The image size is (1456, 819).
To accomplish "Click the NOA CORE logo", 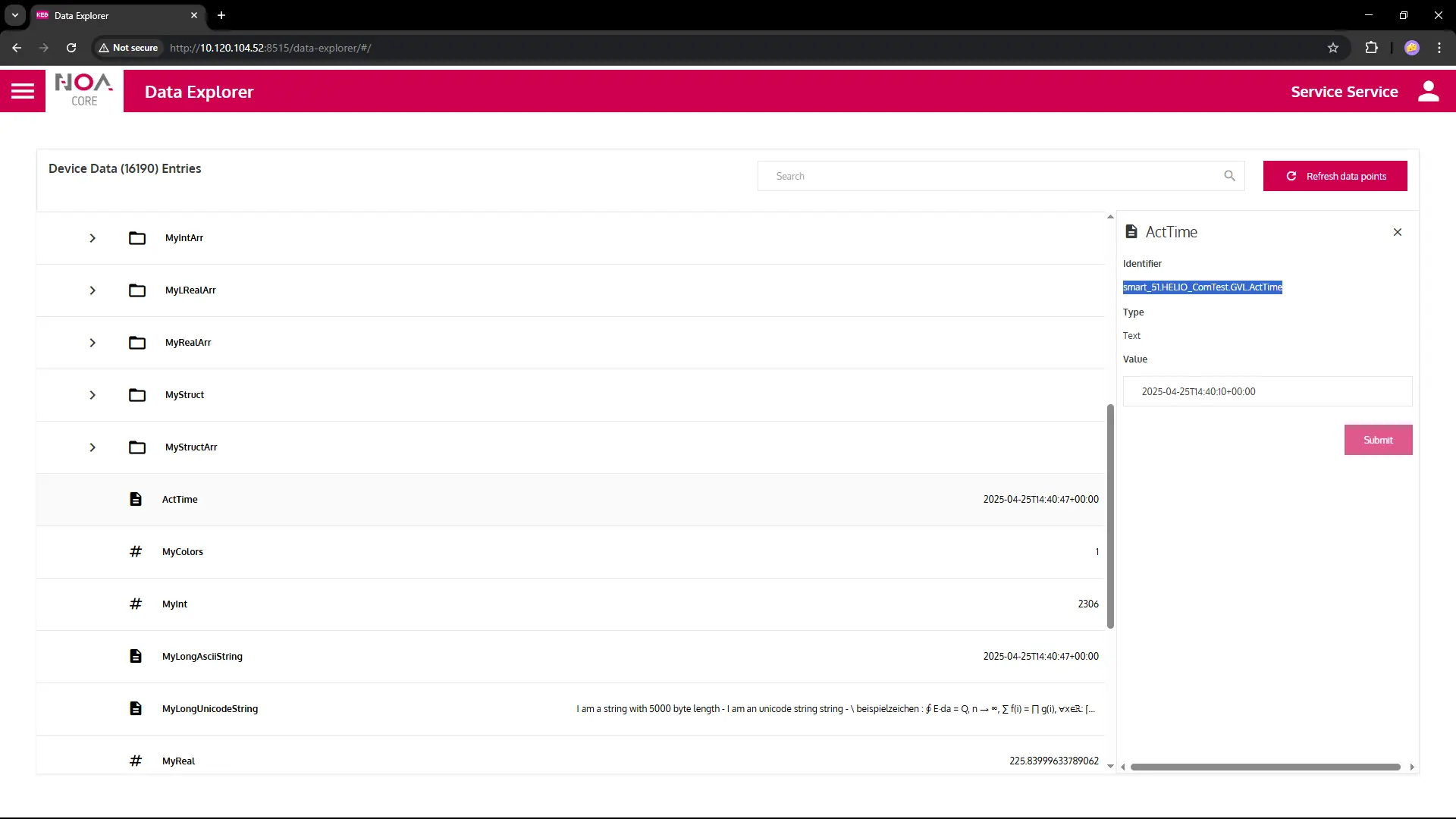I will point(83,90).
